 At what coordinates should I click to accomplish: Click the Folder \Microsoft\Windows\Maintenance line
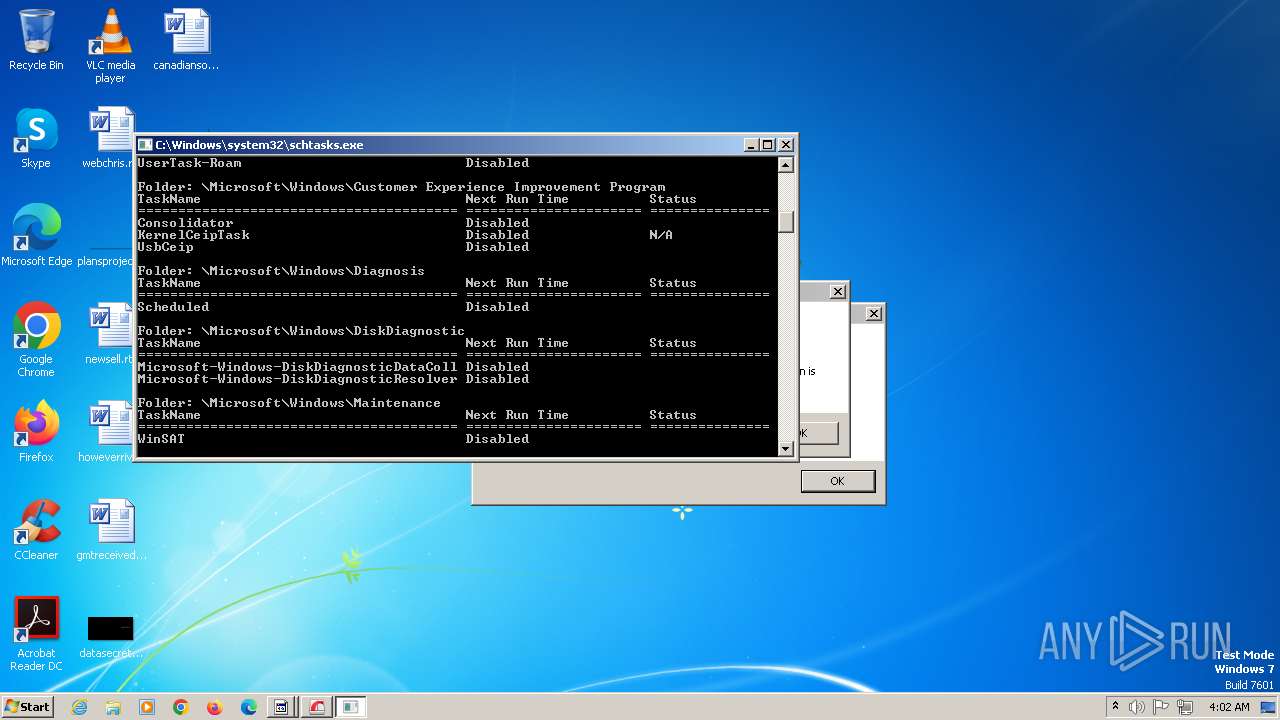tap(289, 403)
